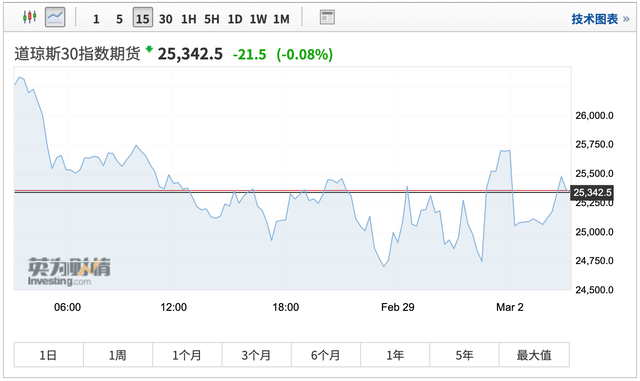The image size is (640, 381).
Task: Click the Investing.com watermark logo
Action: (x=69, y=271)
